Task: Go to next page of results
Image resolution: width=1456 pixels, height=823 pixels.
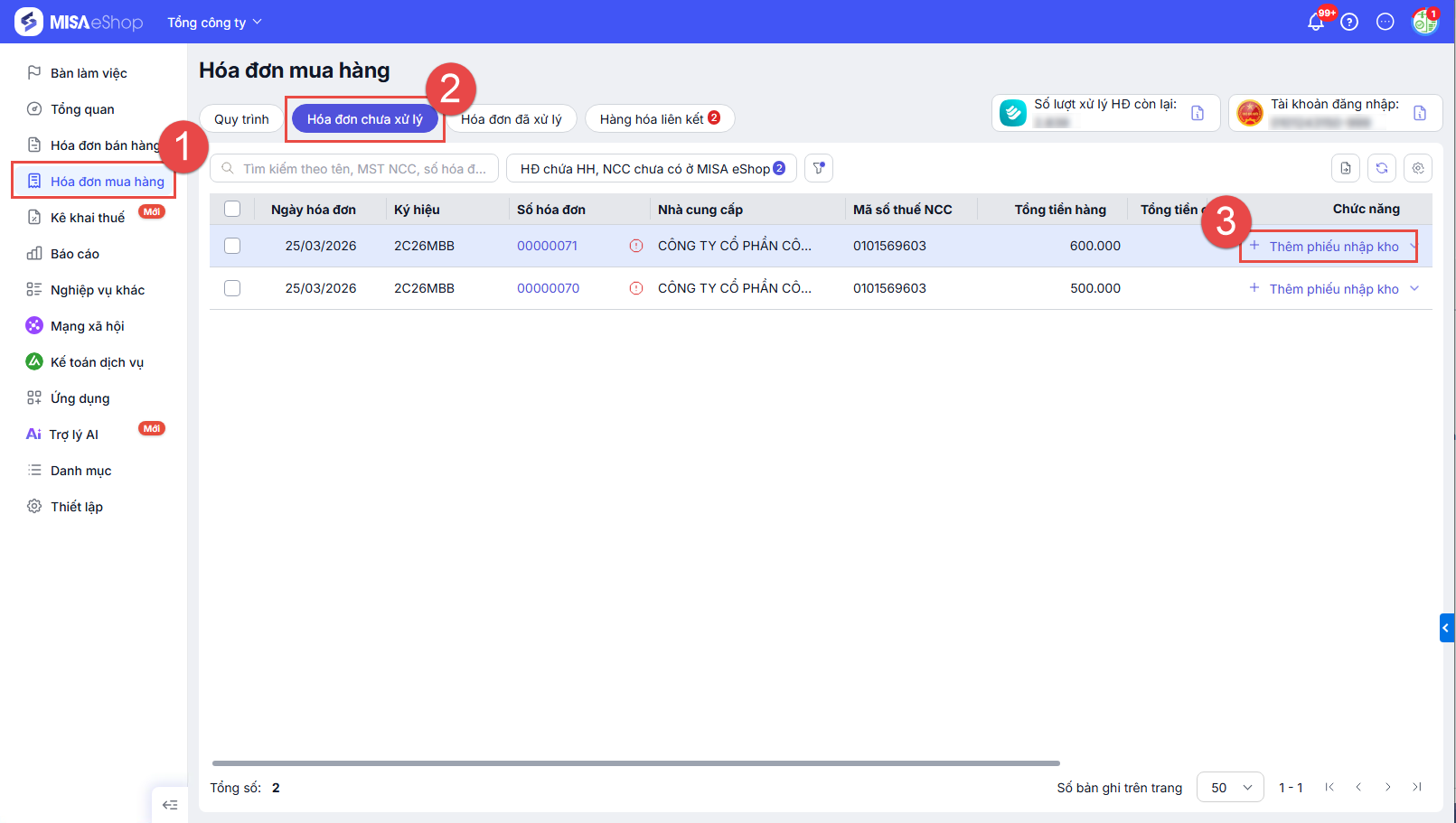Action: [x=1388, y=787]
